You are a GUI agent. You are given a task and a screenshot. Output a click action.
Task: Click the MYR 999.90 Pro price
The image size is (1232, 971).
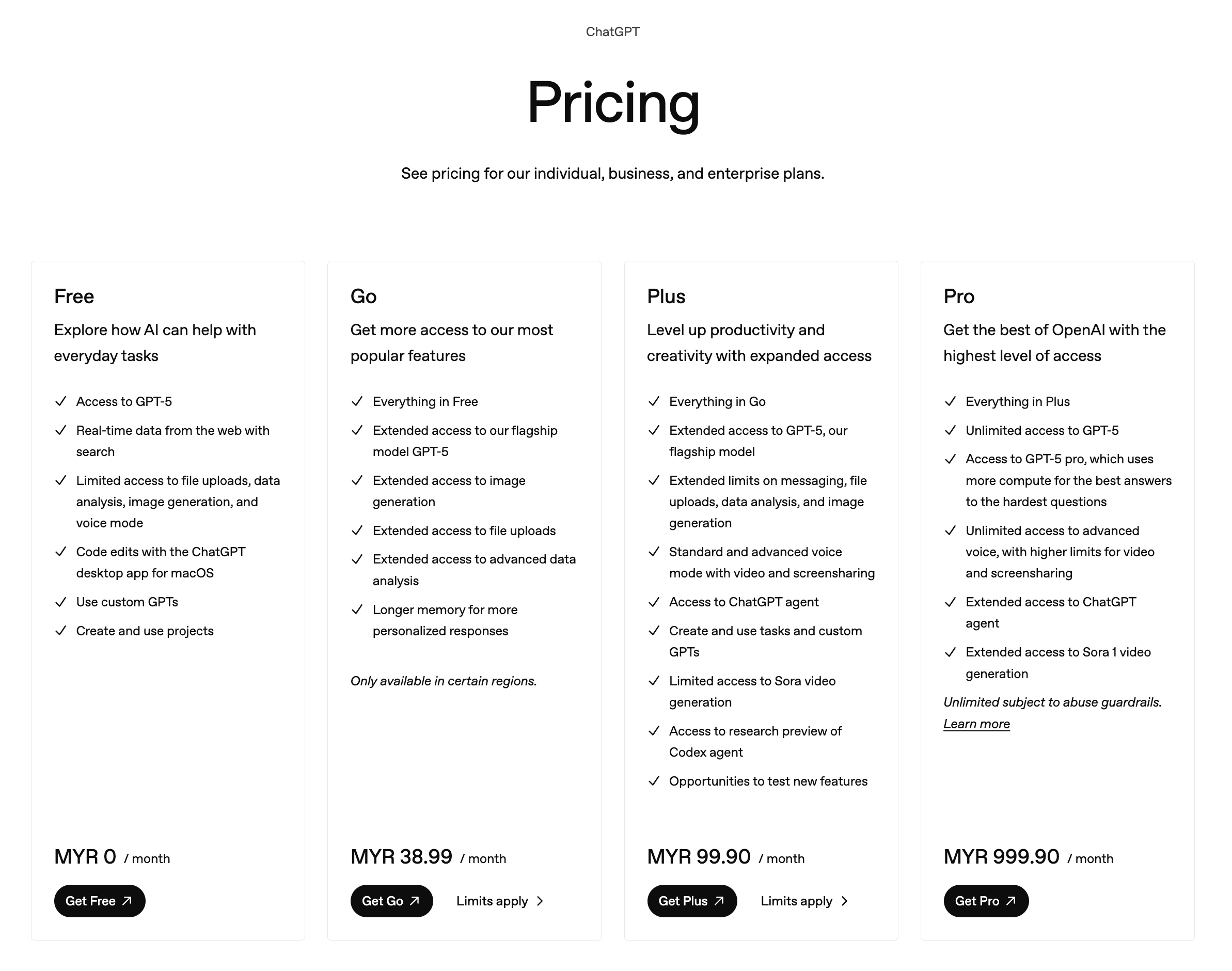click(x=1001, y=857)
